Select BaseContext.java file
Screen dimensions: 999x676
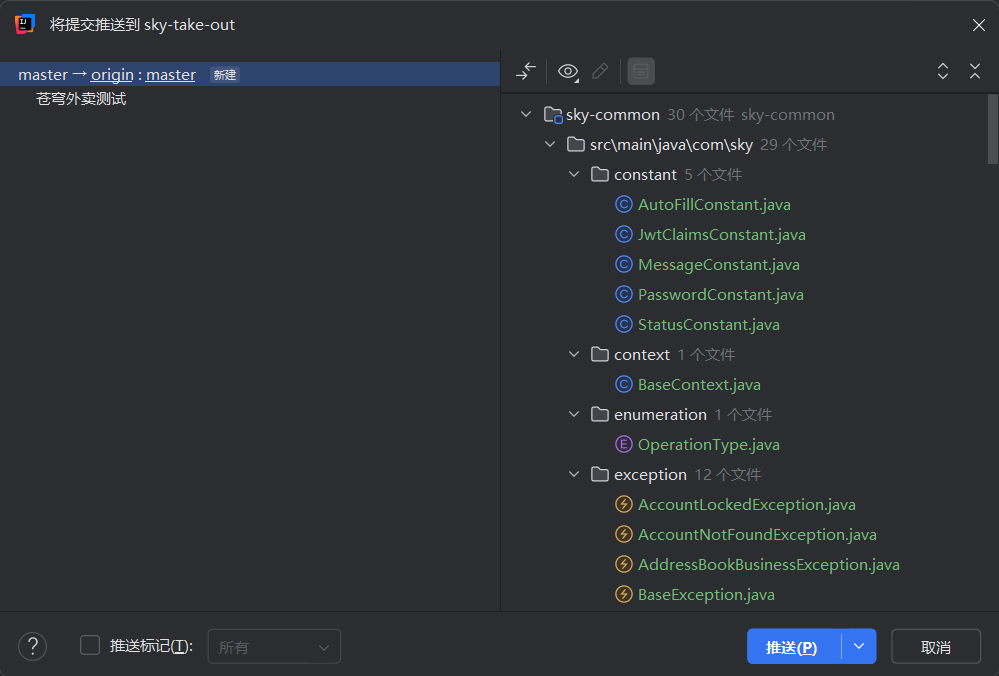699,384
